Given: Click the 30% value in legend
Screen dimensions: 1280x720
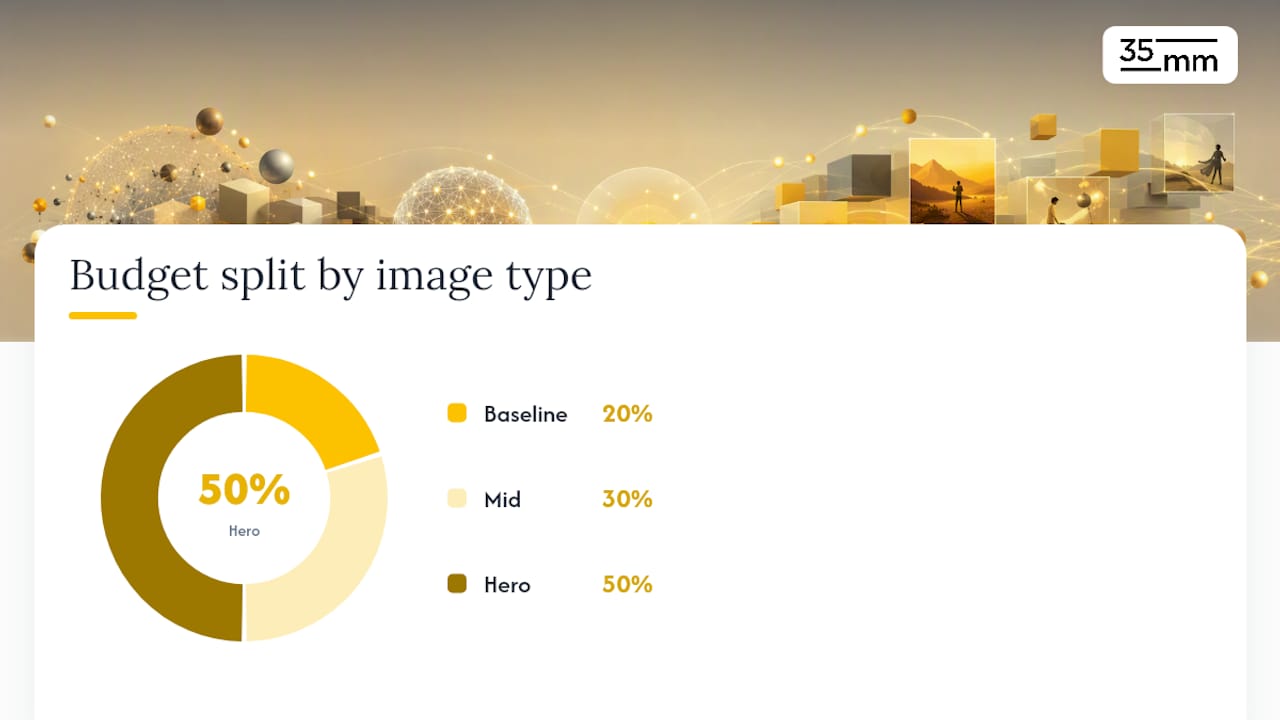Looking at the screenshot, I should [x=627, y=499].
